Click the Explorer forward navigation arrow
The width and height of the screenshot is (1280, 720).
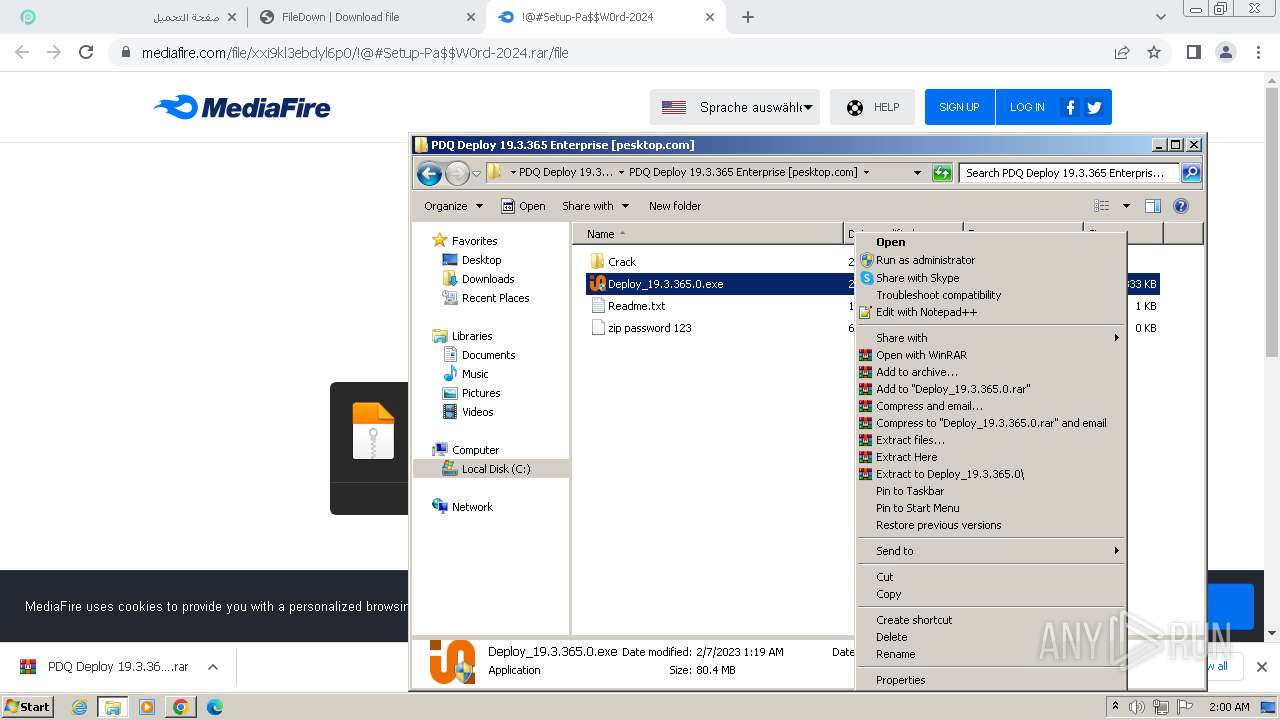click(457, 173)
